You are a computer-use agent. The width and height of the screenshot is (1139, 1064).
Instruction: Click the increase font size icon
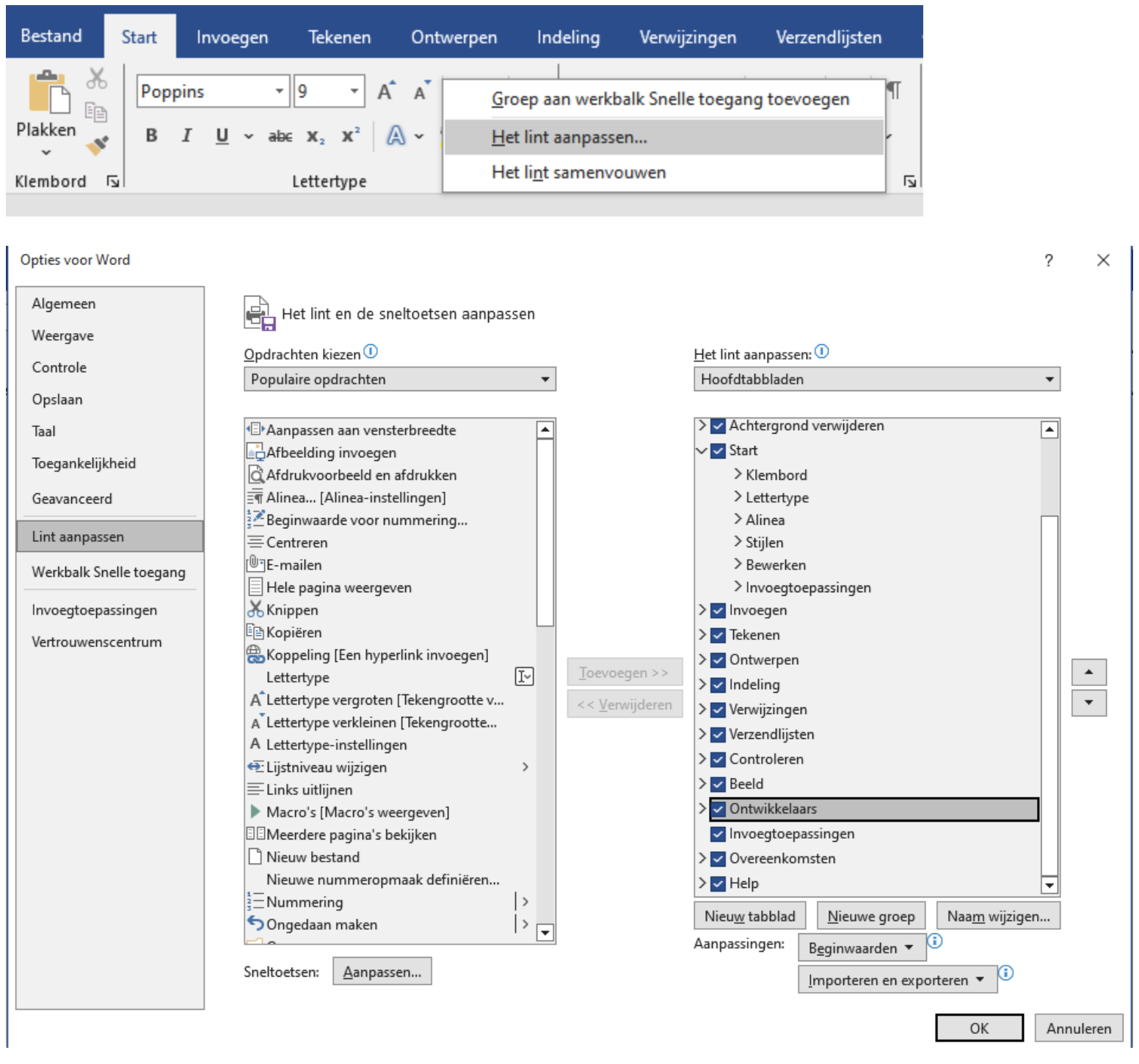coord(385,92)
